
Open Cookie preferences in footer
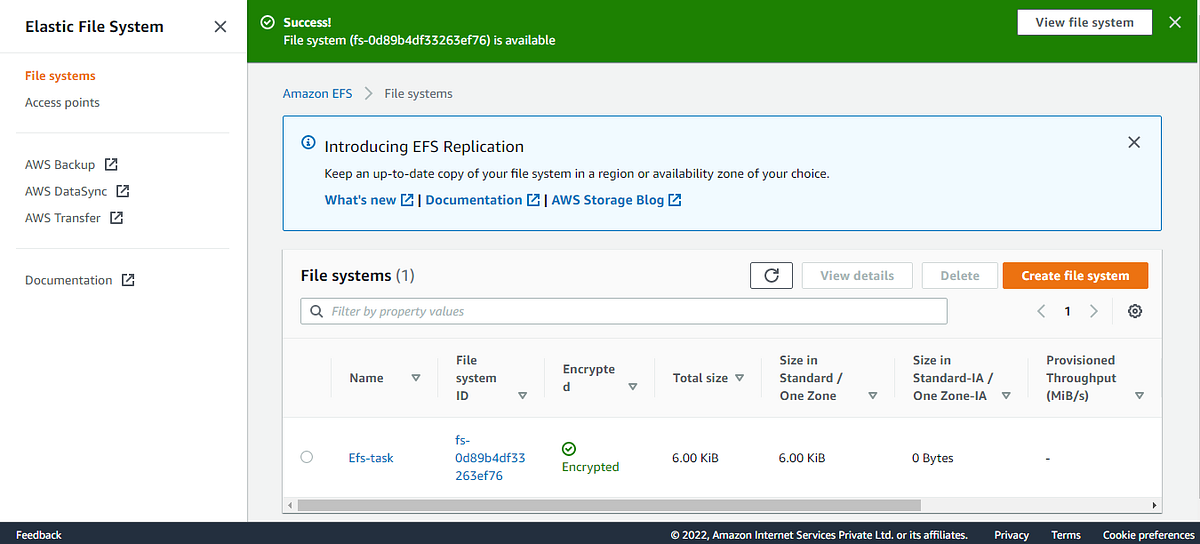1148,535
